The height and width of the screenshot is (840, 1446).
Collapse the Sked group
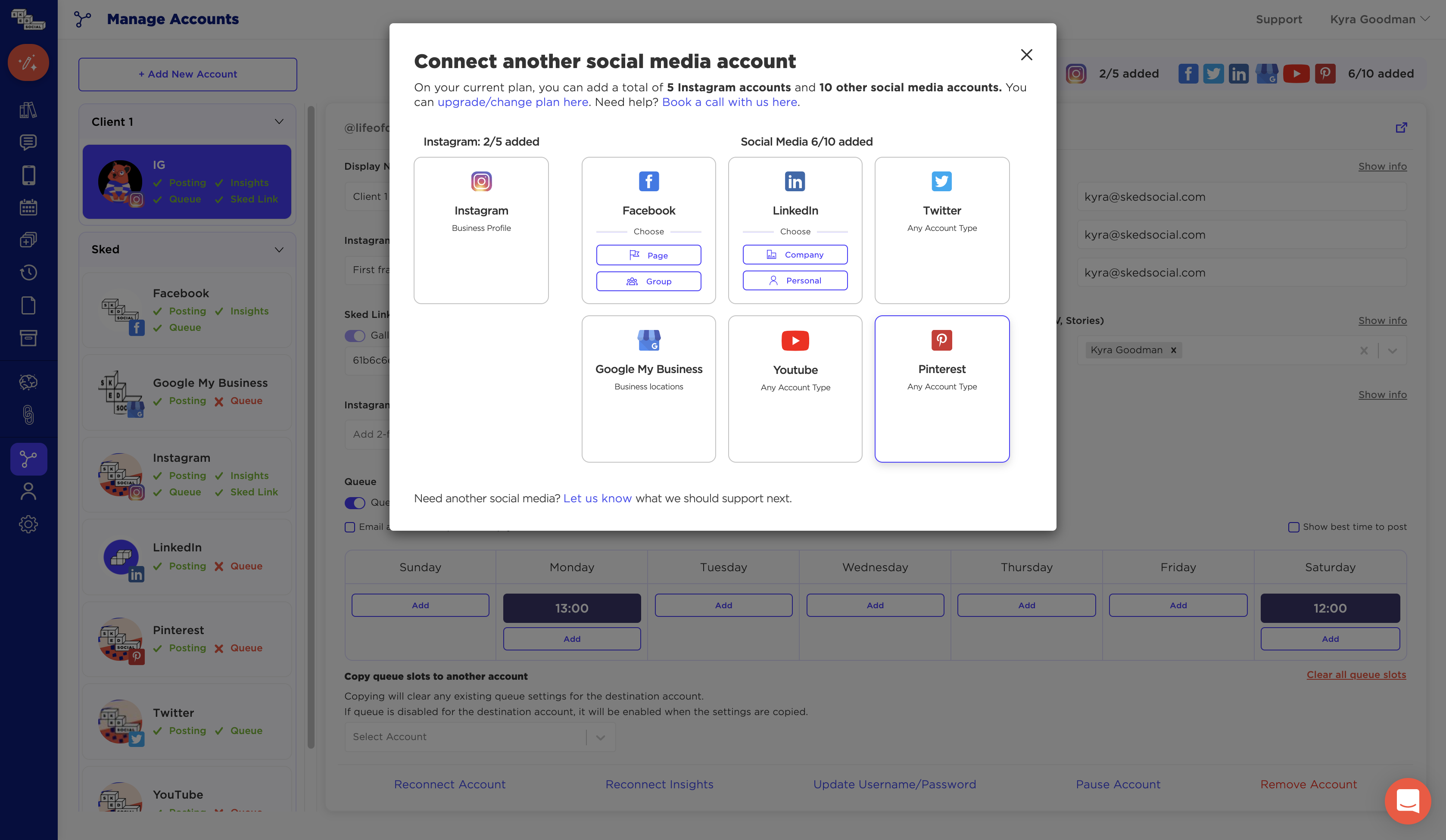pos(279,249)
